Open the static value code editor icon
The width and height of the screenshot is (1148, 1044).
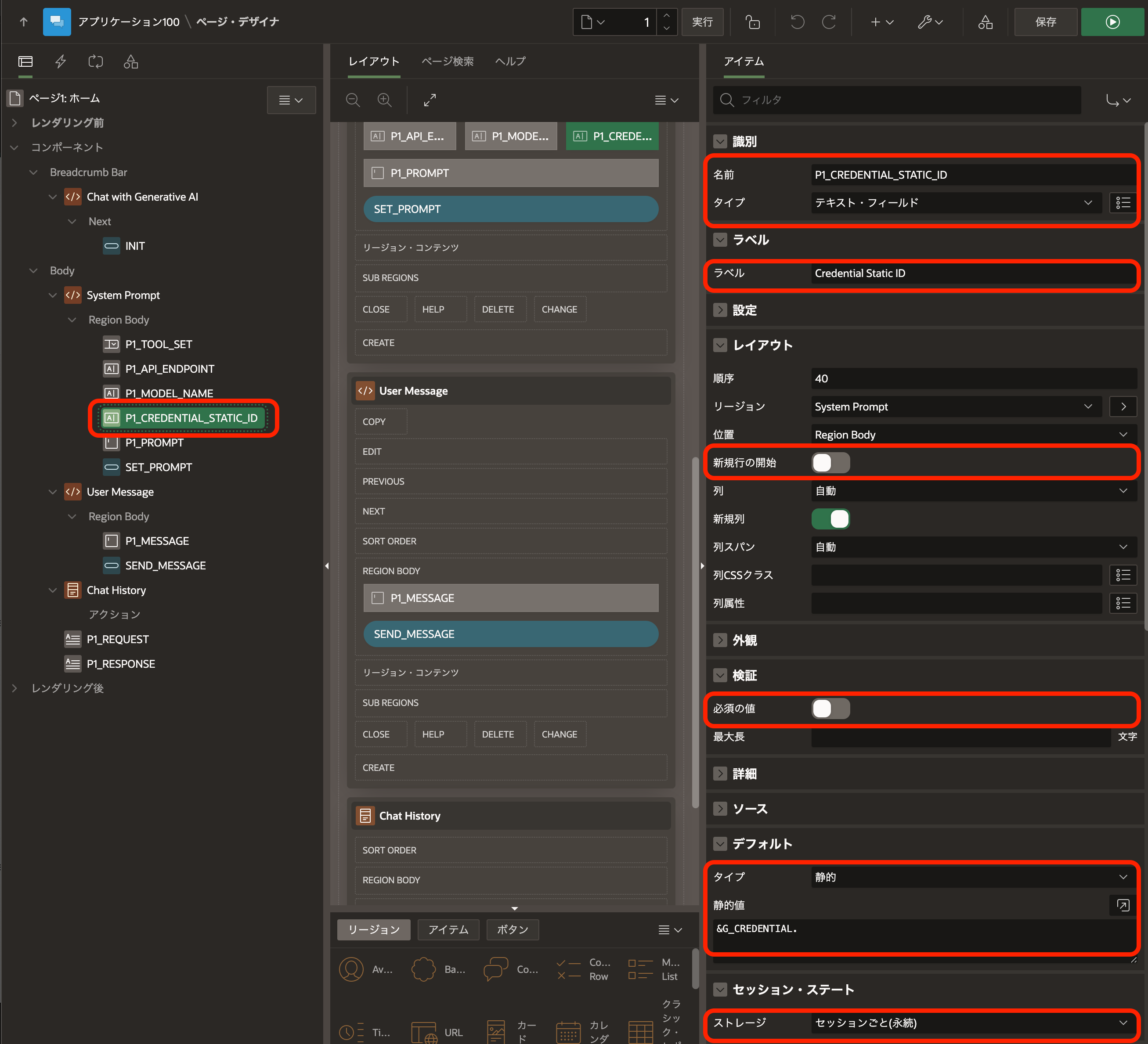[x=1123, y=905]
